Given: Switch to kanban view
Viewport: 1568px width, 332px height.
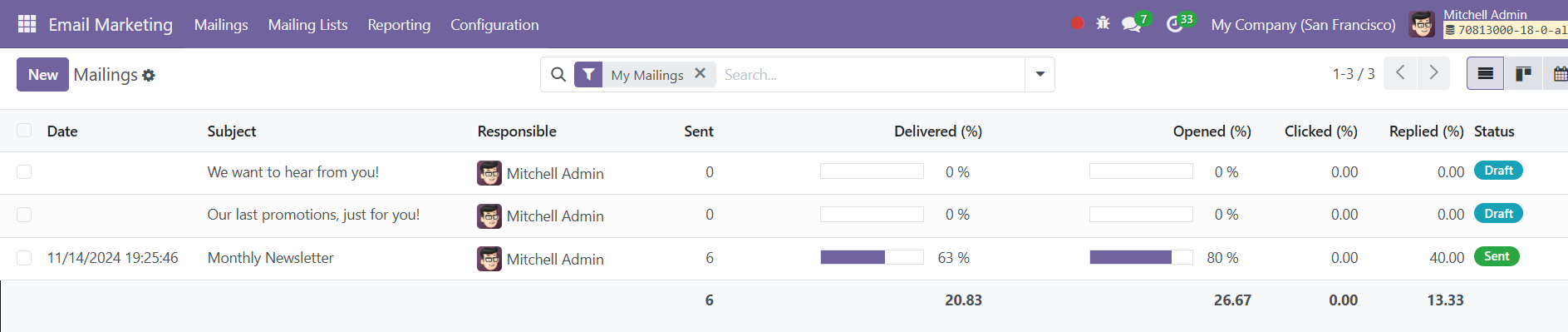Looking at the screenshot, I should pos(1522,74).
